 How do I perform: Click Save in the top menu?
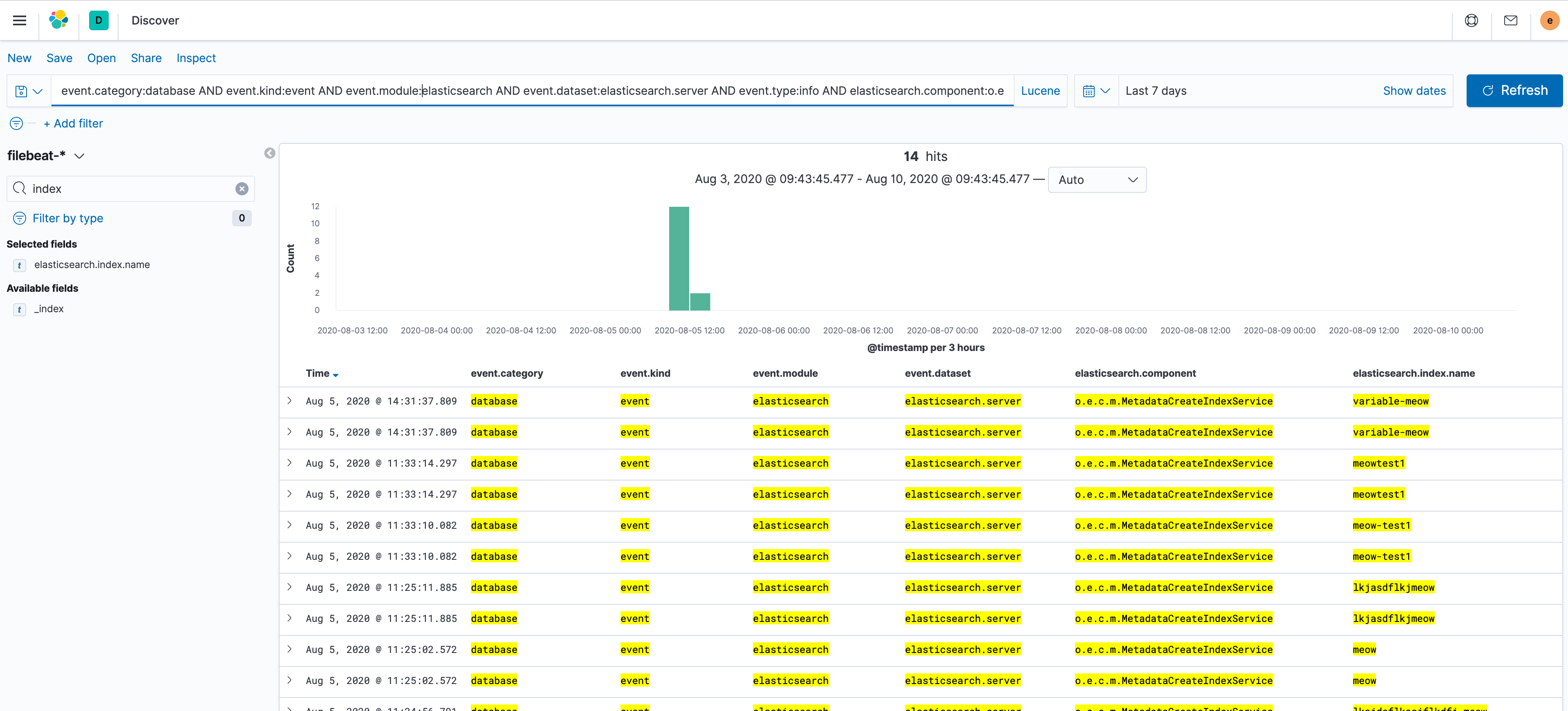coord(59,58)
